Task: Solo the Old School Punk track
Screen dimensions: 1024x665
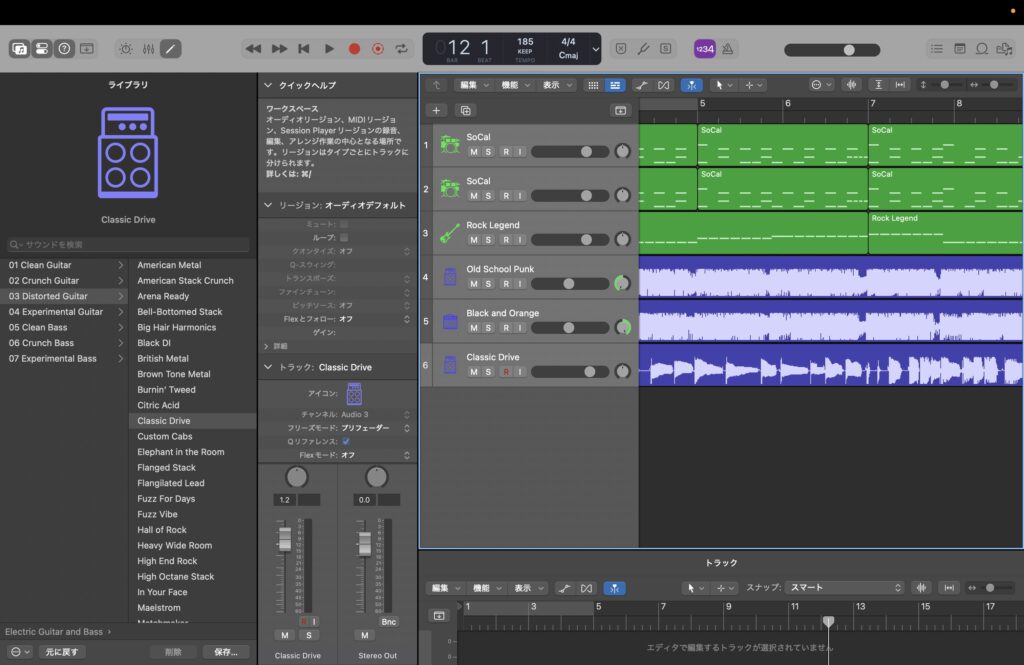Action: [488, 284]
